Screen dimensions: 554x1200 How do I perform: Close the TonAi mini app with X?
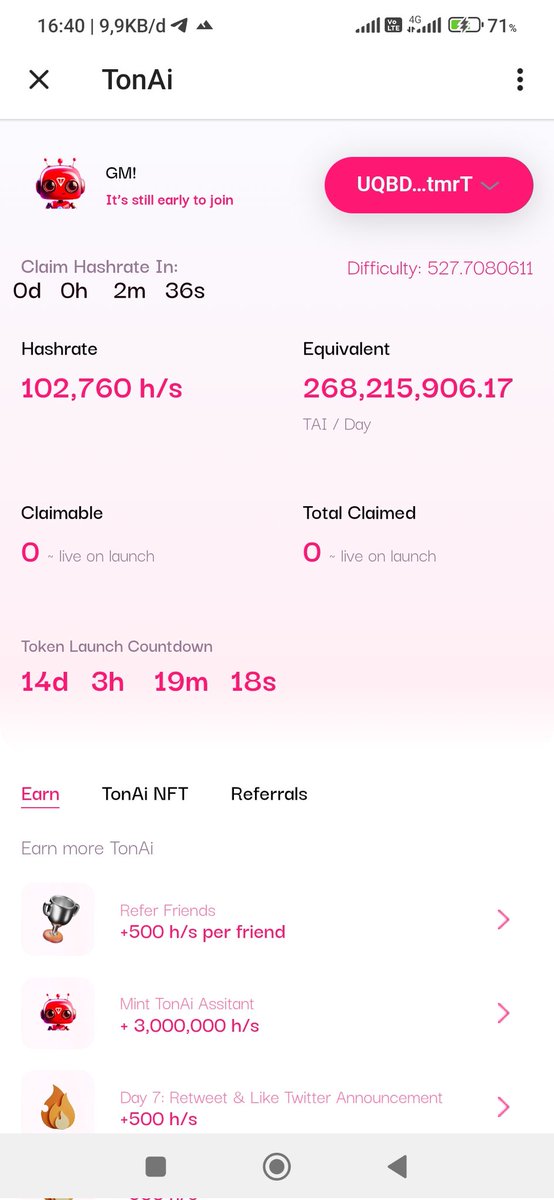point(39,80)
